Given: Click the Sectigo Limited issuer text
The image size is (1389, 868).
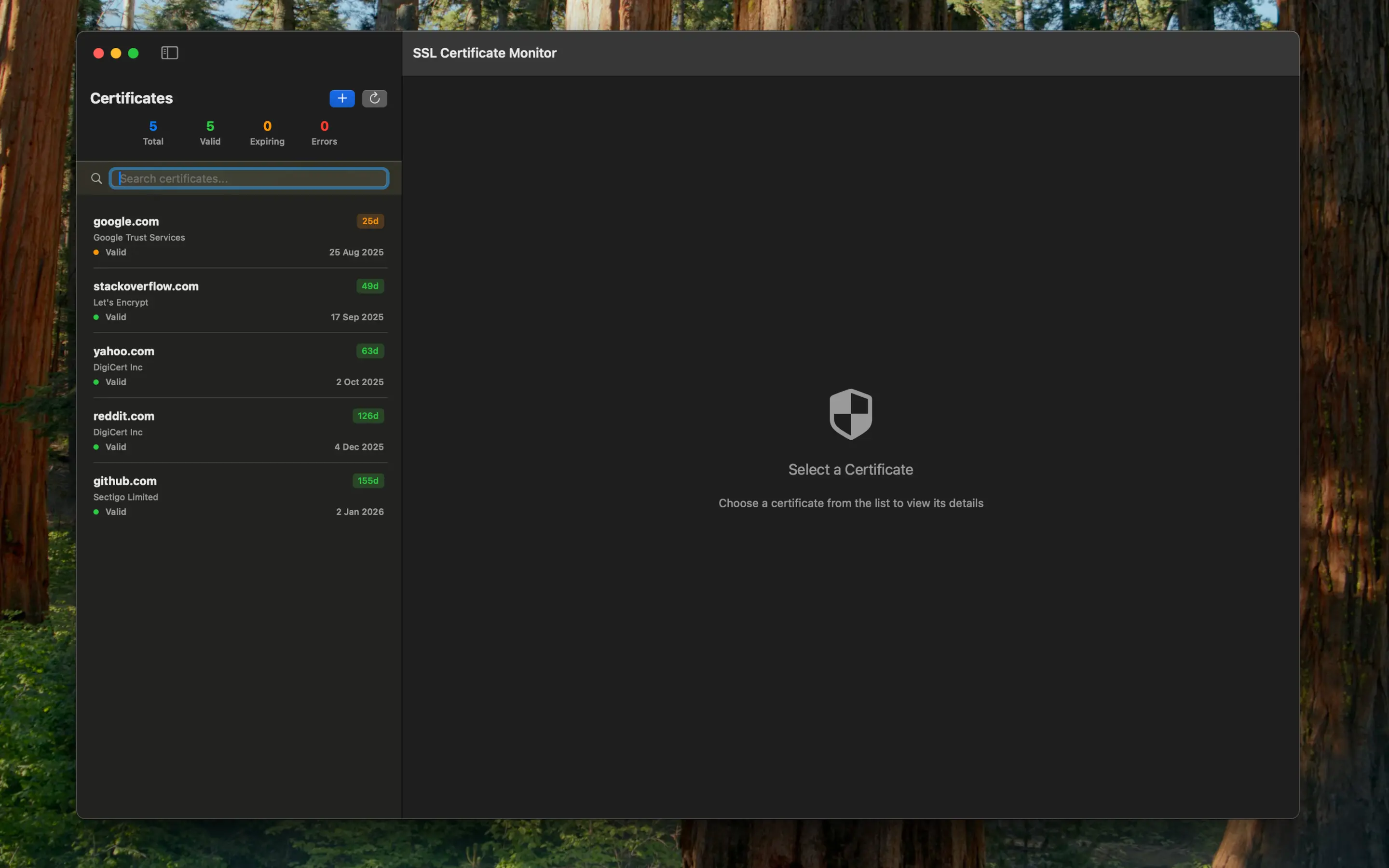Looking at the screenshot, I should [x=126, y=497].
